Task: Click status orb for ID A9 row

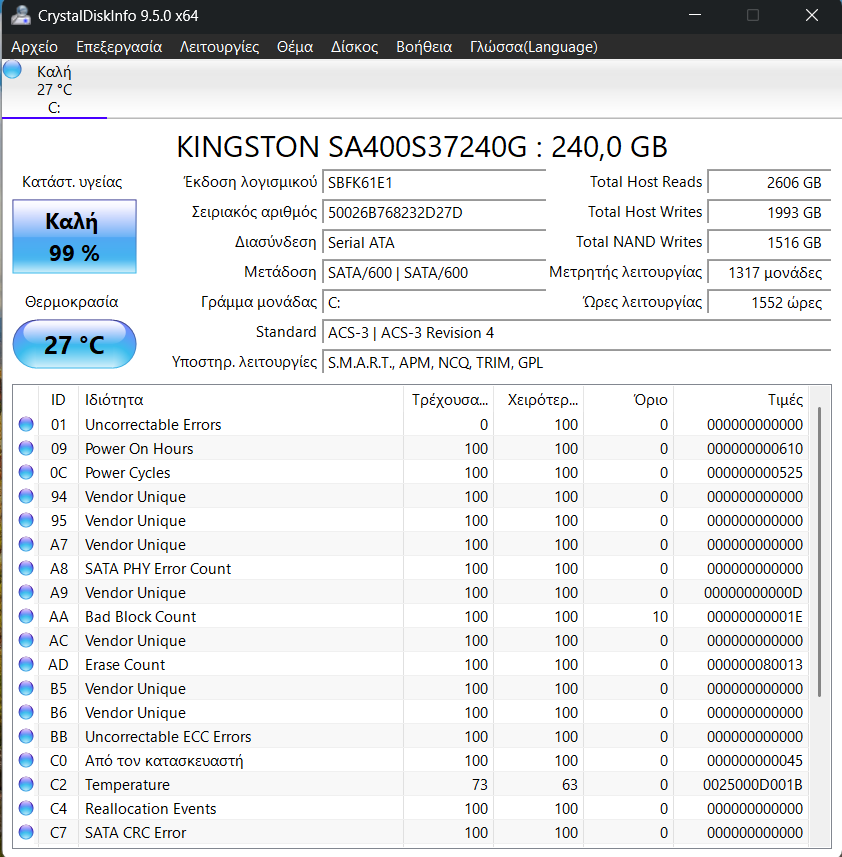Action: pos(26,592)
